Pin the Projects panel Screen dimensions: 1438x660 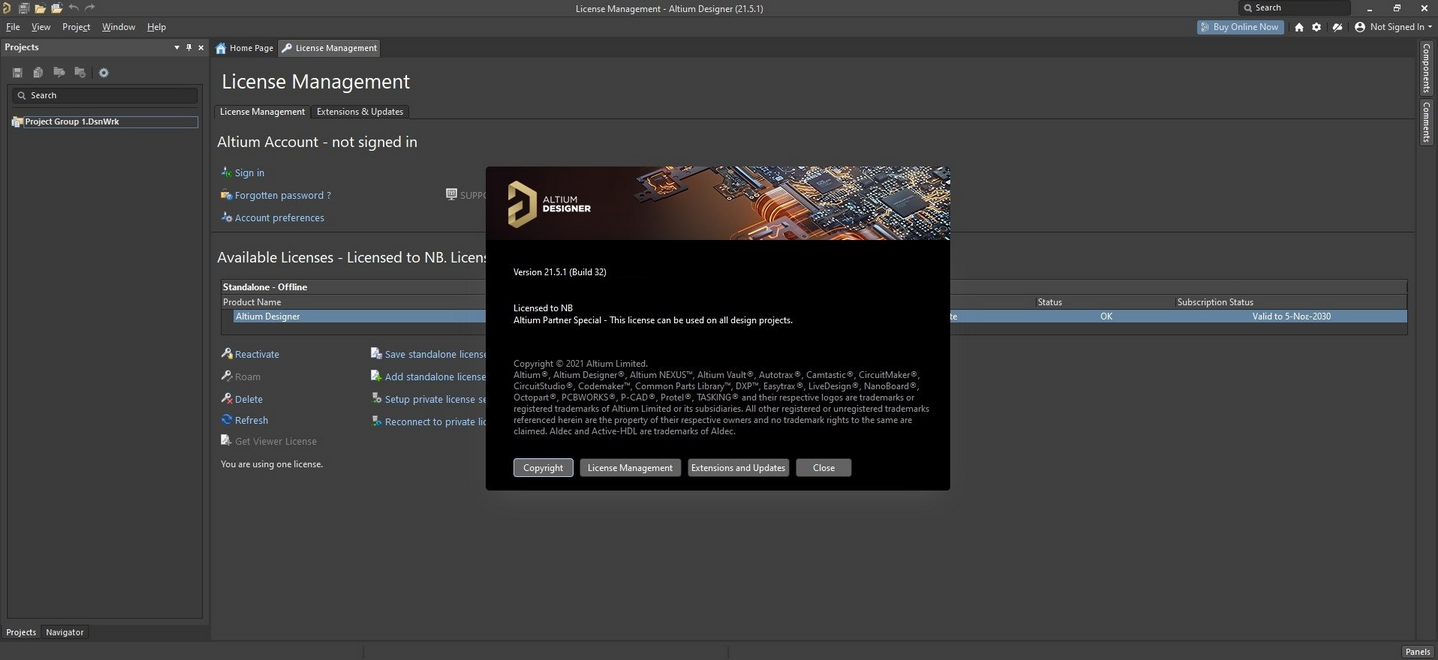tap(189, 47)
